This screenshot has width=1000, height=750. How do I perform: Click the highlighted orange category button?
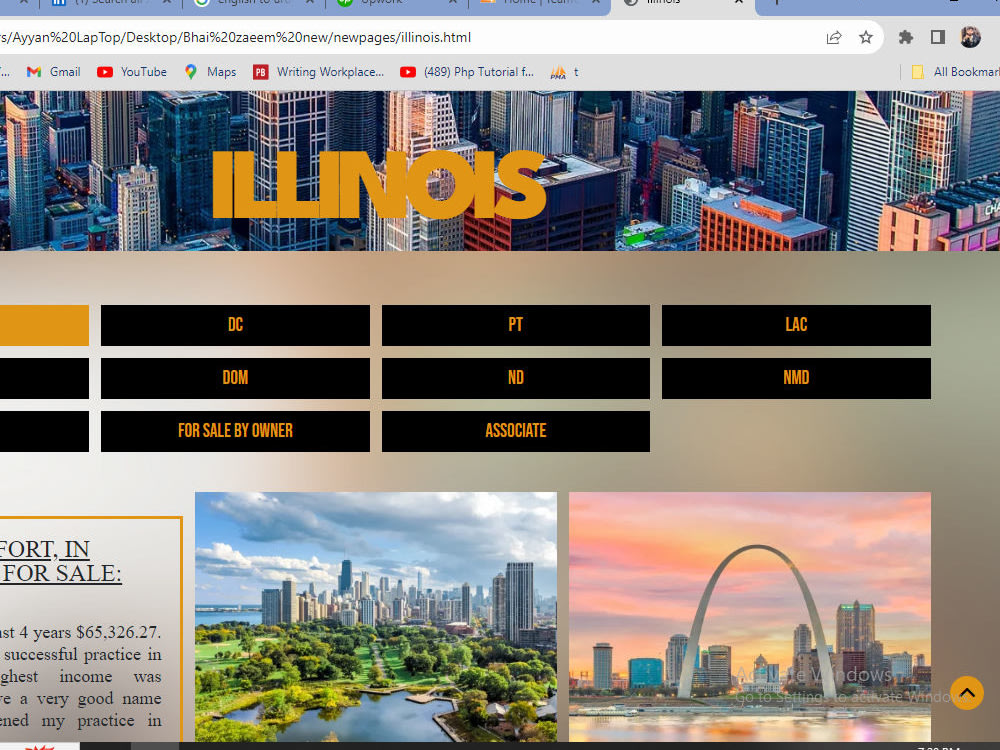point(44,325)
